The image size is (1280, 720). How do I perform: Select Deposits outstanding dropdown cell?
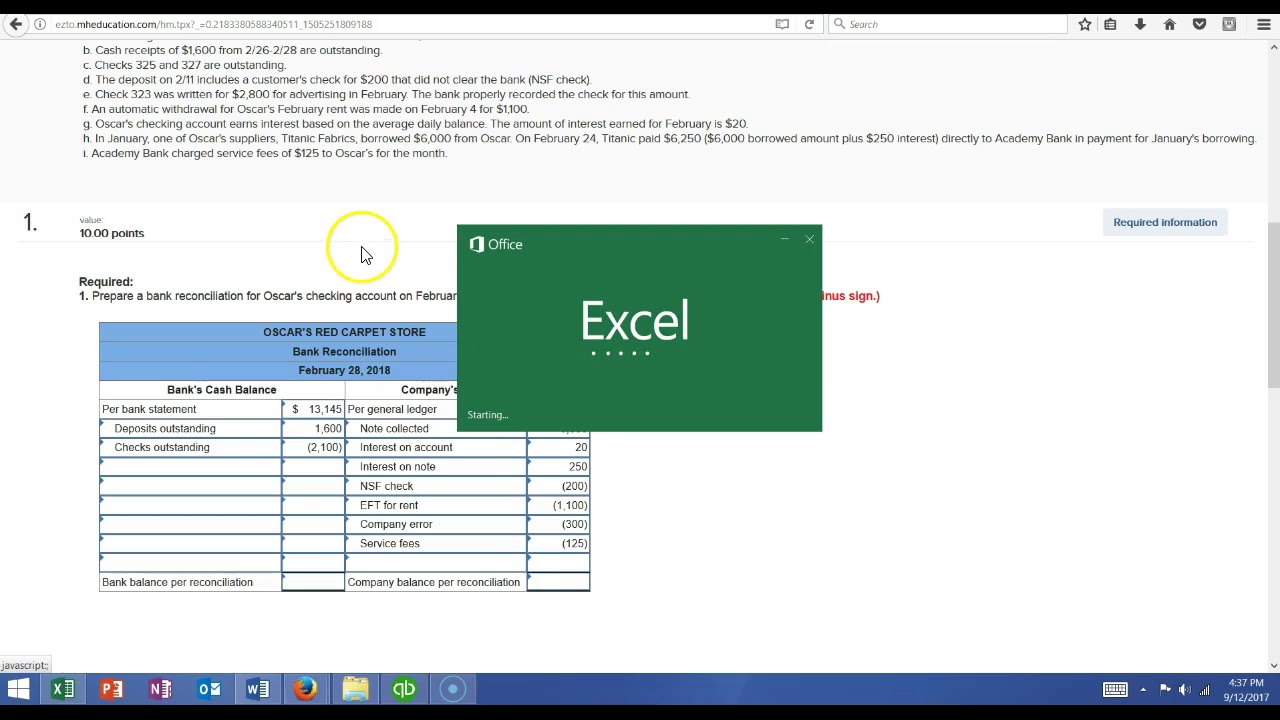[190, 428]
